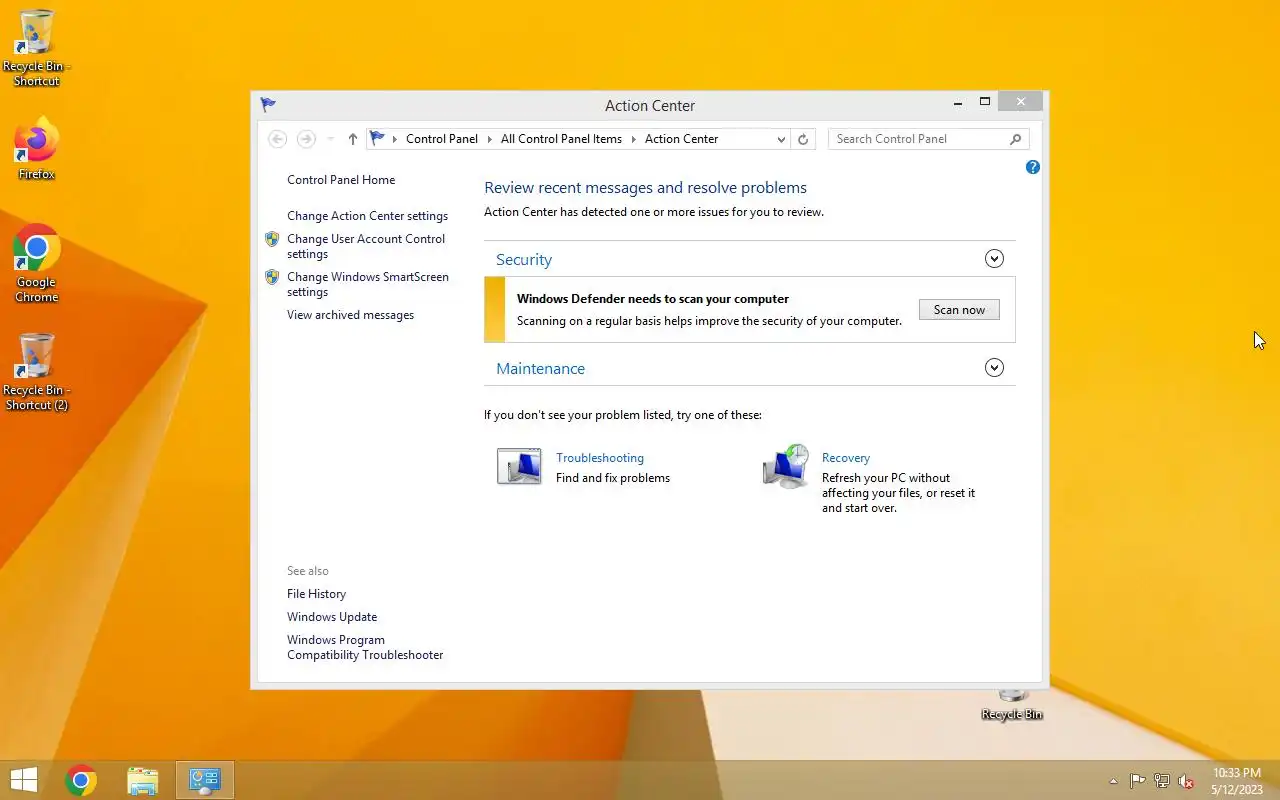Select Control Panel in the breadcrumb

(442, 139)
